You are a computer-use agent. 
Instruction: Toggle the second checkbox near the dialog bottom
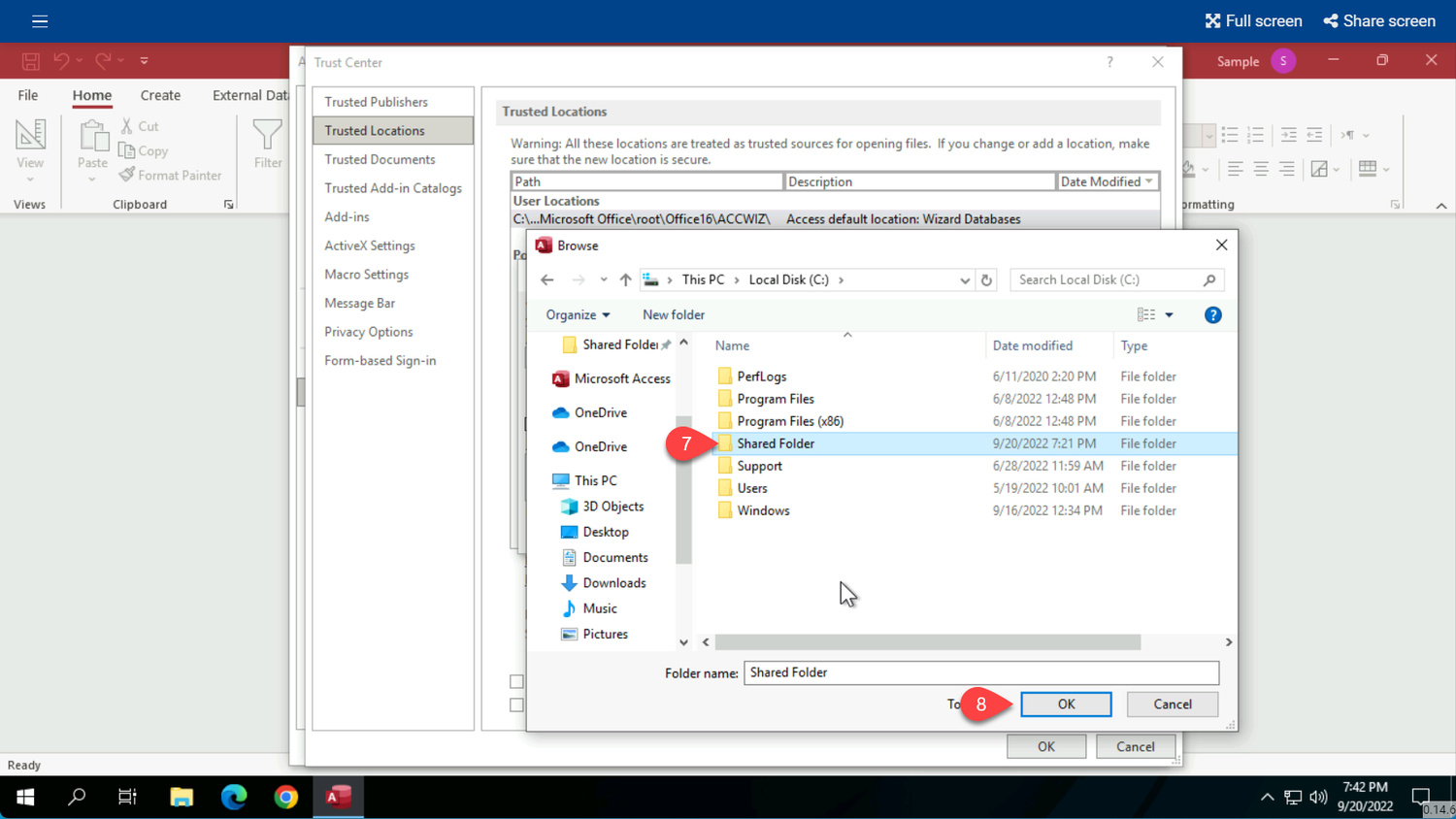[516, 705]
